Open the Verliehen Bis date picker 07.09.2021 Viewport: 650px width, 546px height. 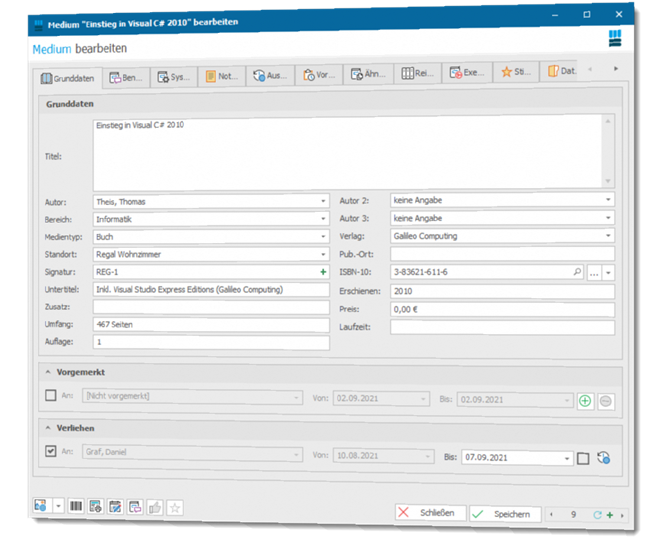click(x=566, y=458)
